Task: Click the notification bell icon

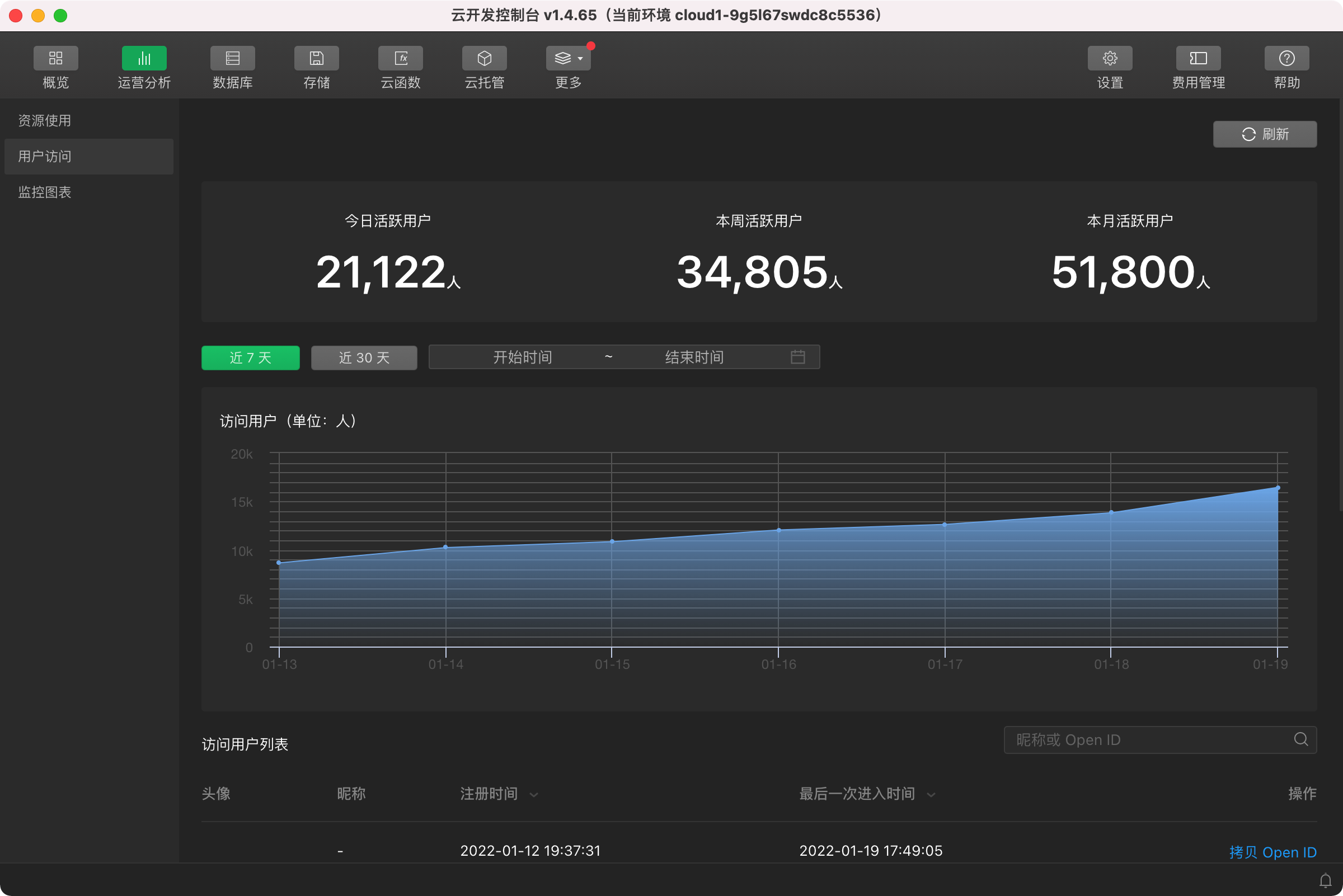Action: pyautogui.click(x=1325, y=880)
